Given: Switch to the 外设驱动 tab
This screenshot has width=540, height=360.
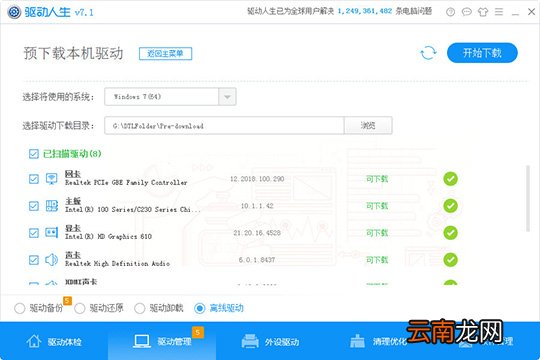Looking at the screenshot, I should pos(270,341).
